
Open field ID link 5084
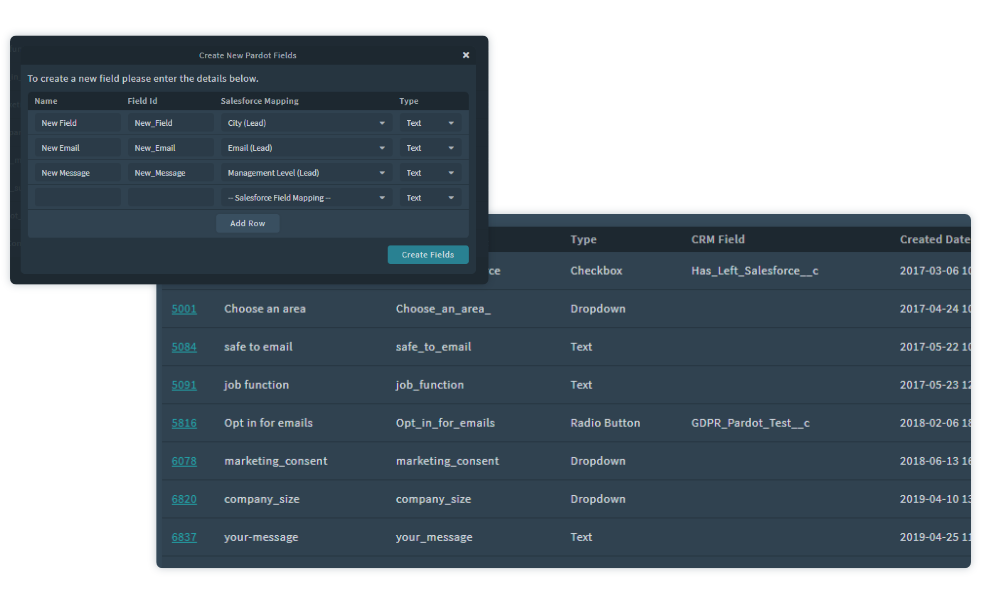[184, 347]
